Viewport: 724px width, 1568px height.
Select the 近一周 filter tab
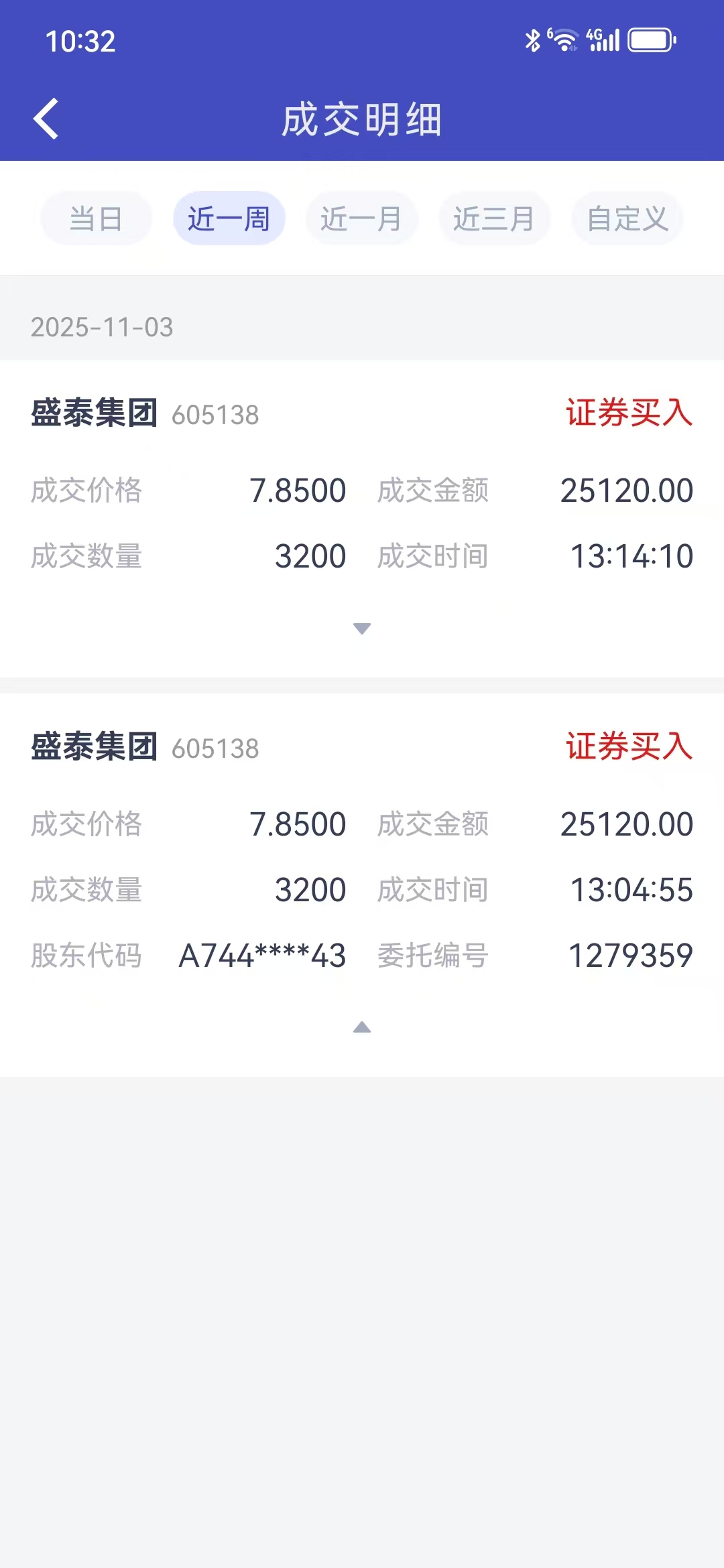click(x=229, y=218)
